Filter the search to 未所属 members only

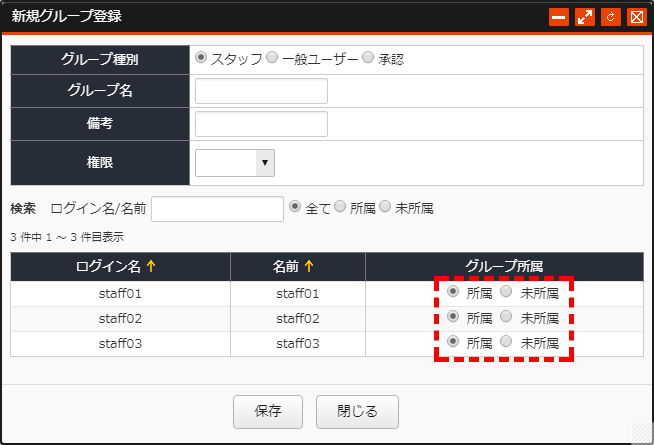(385, 206)
